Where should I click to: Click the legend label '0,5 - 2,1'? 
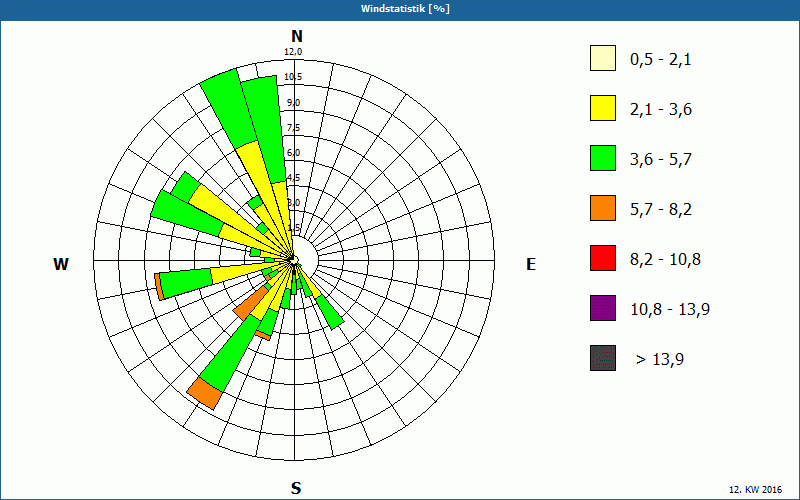[661, 60]
